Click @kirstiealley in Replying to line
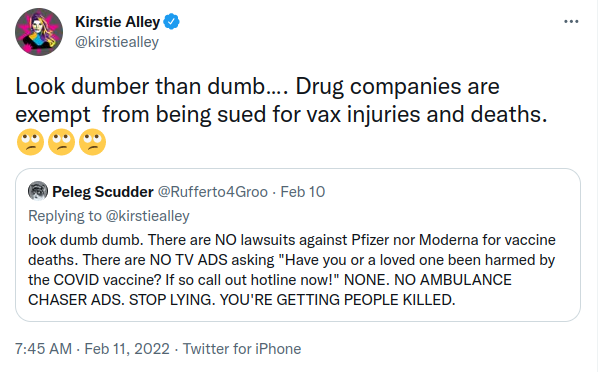598x372 pixels. (147, 216)
